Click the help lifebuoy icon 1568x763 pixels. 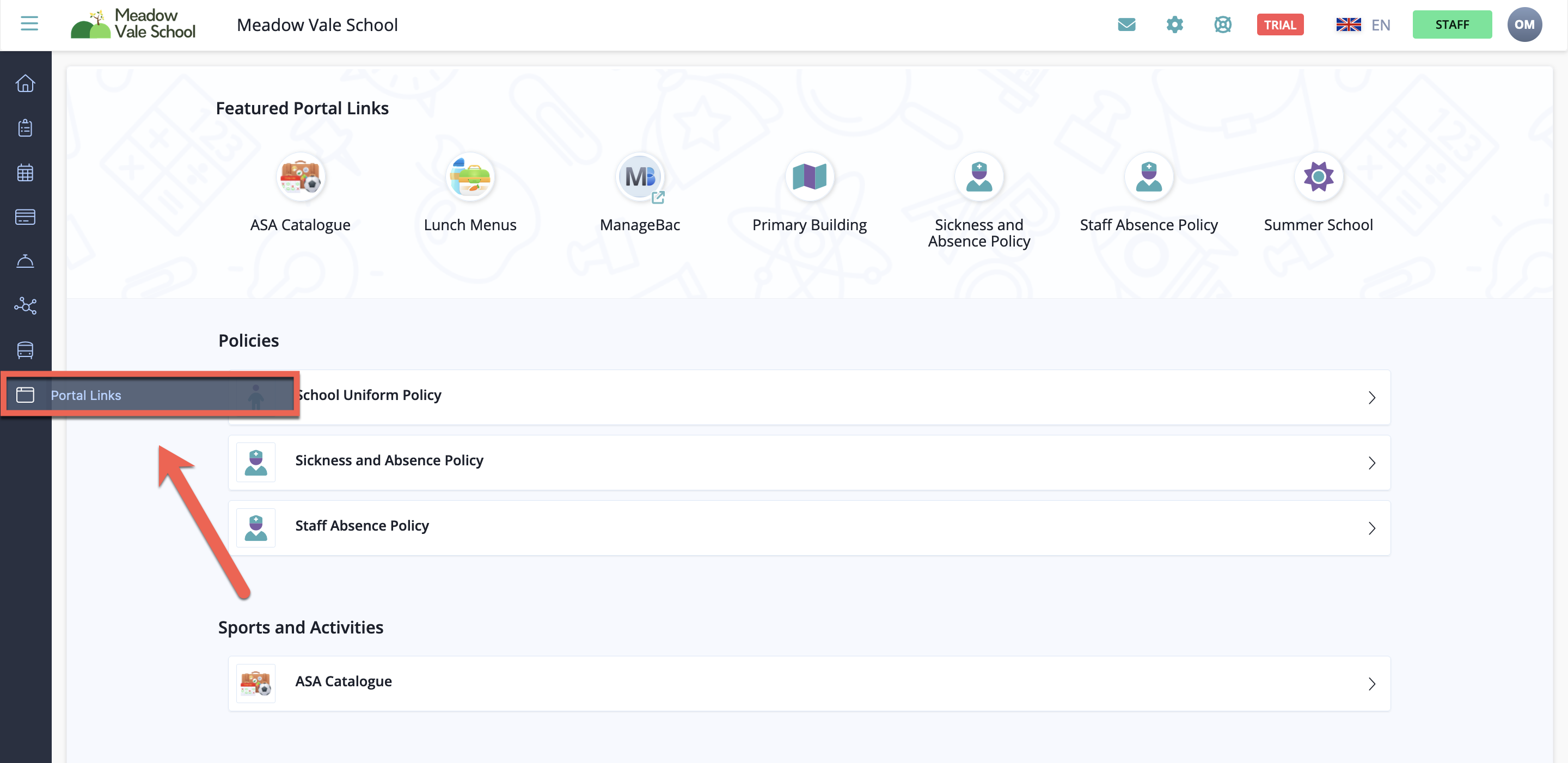pos(1222,25)
